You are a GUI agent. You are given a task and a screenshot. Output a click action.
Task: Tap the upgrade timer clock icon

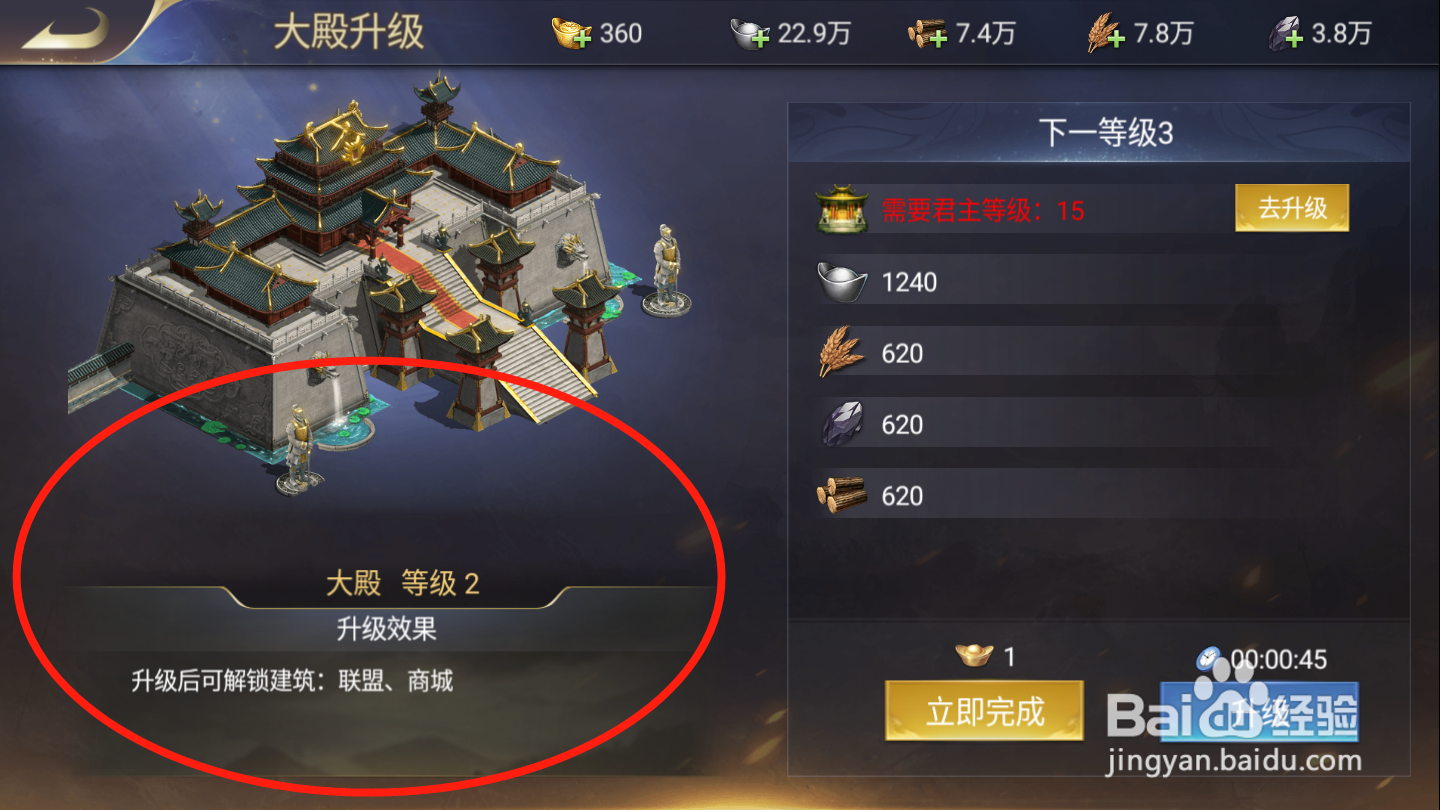point(1210,659)
